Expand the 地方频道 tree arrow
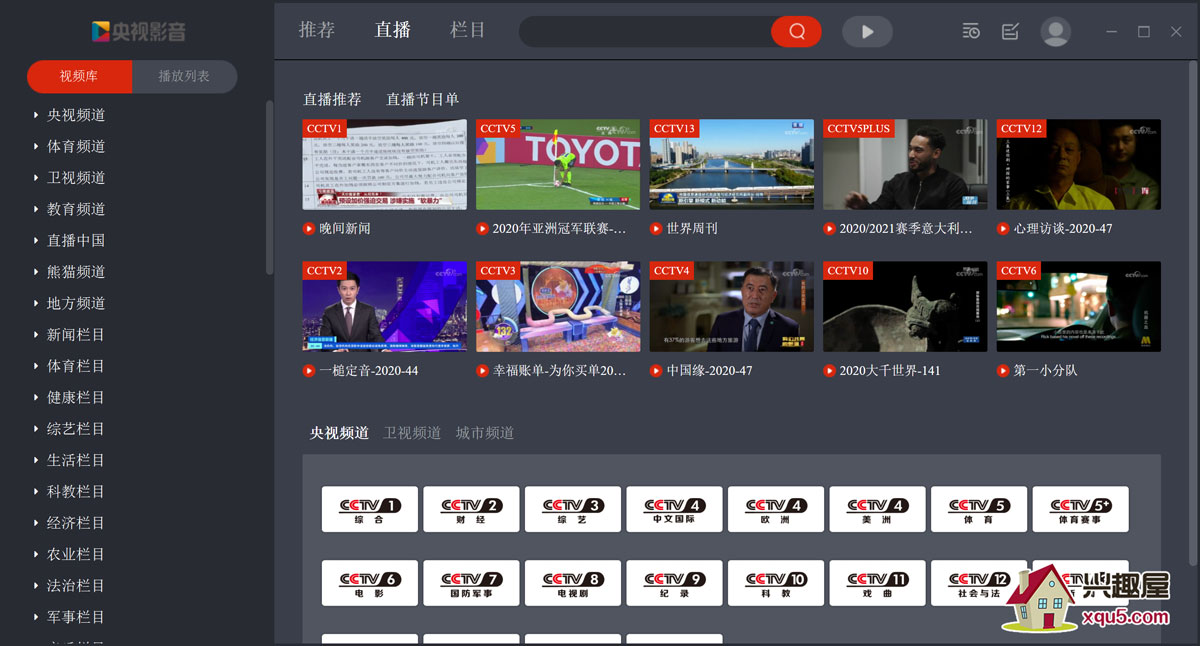This screenshot has height=646, width=1200. pyautogui.click(x=36, y=303)
